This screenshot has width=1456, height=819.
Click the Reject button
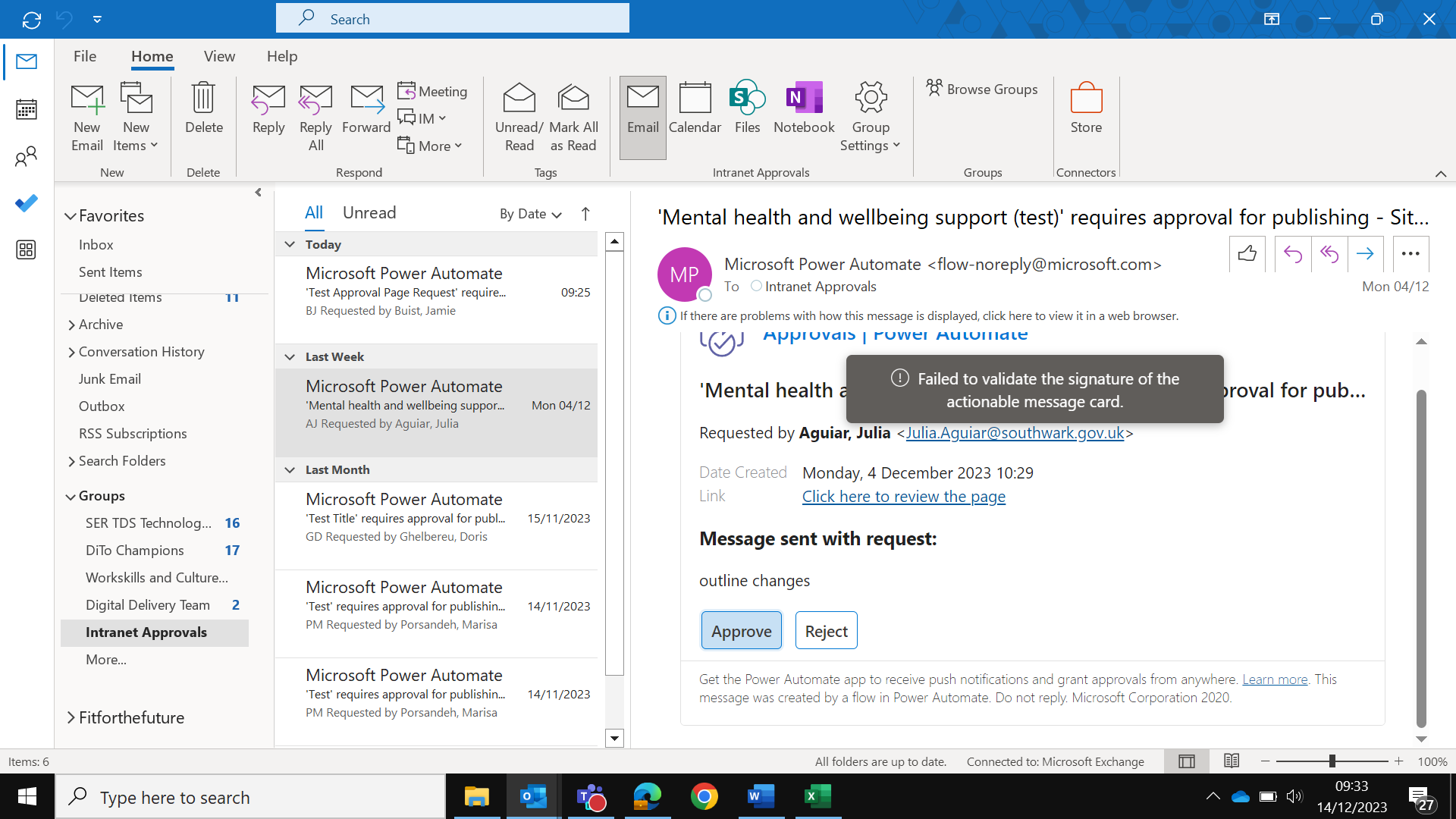pos(826,630)
